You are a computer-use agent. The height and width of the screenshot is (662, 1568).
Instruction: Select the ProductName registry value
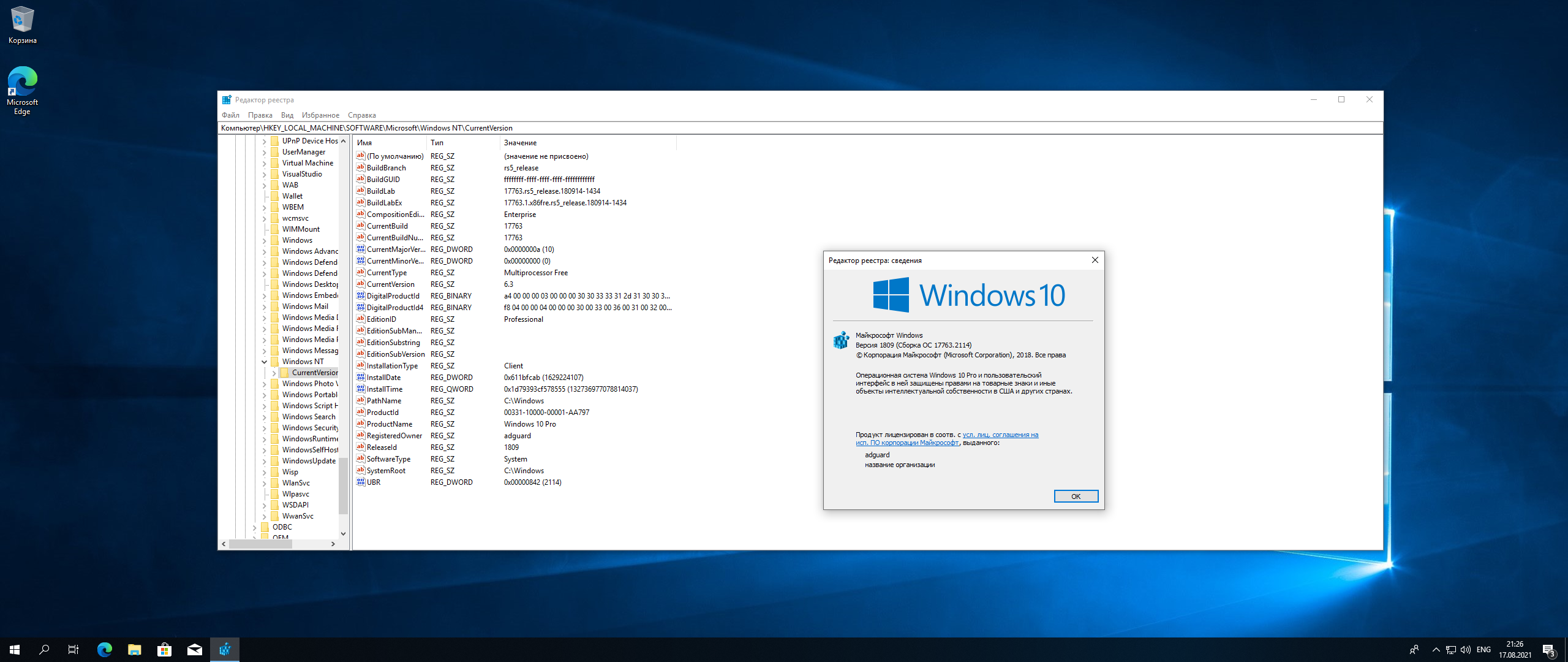click(x=390, y=424)
